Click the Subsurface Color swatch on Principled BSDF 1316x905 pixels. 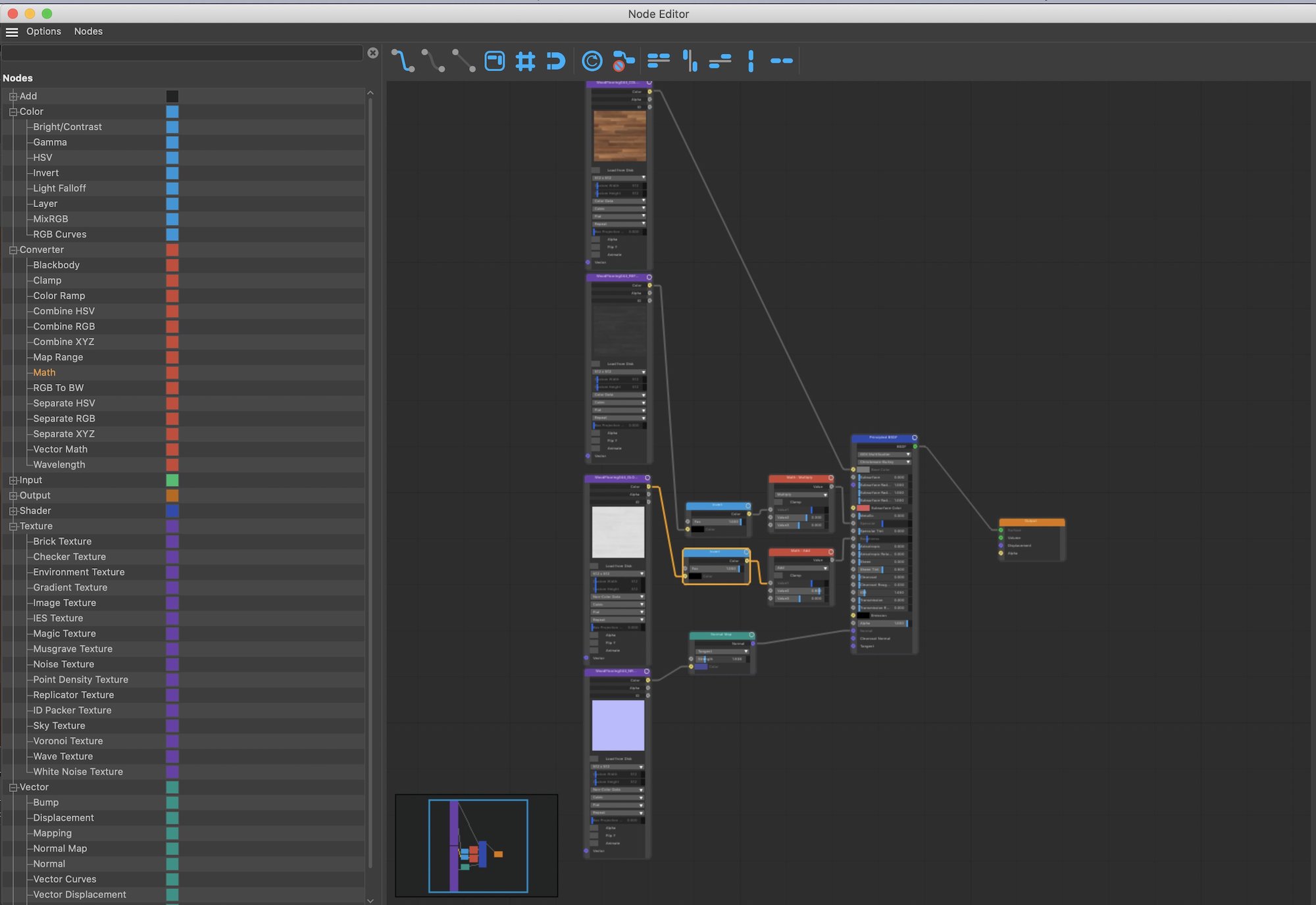pos(864,508)
